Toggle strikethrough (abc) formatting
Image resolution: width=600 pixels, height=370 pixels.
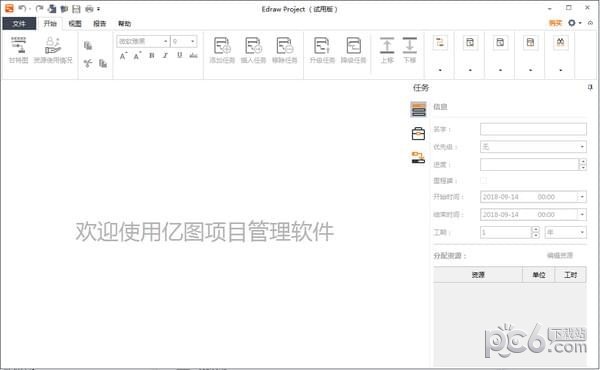coord(193,55)
